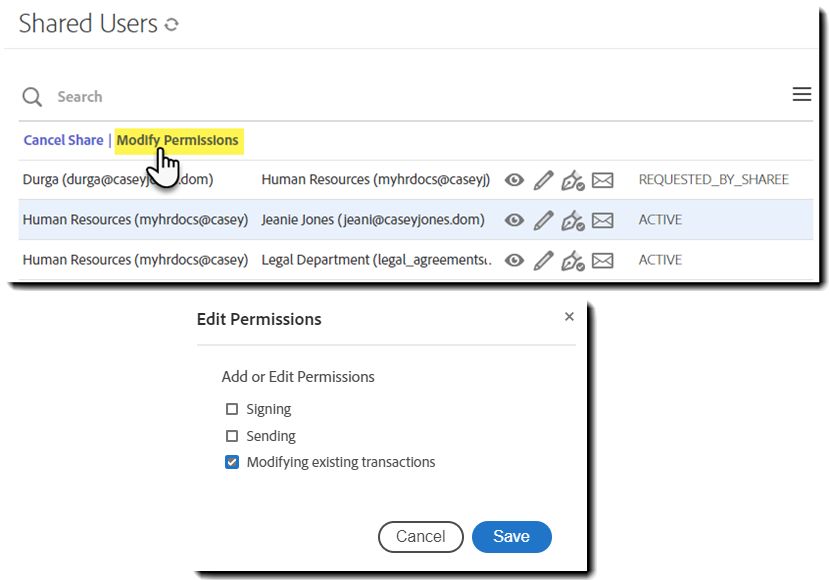The image size is (829, 580).
Task: Enable the Sending checkbox
Action: pyautogui.click(x=232, y=436)
